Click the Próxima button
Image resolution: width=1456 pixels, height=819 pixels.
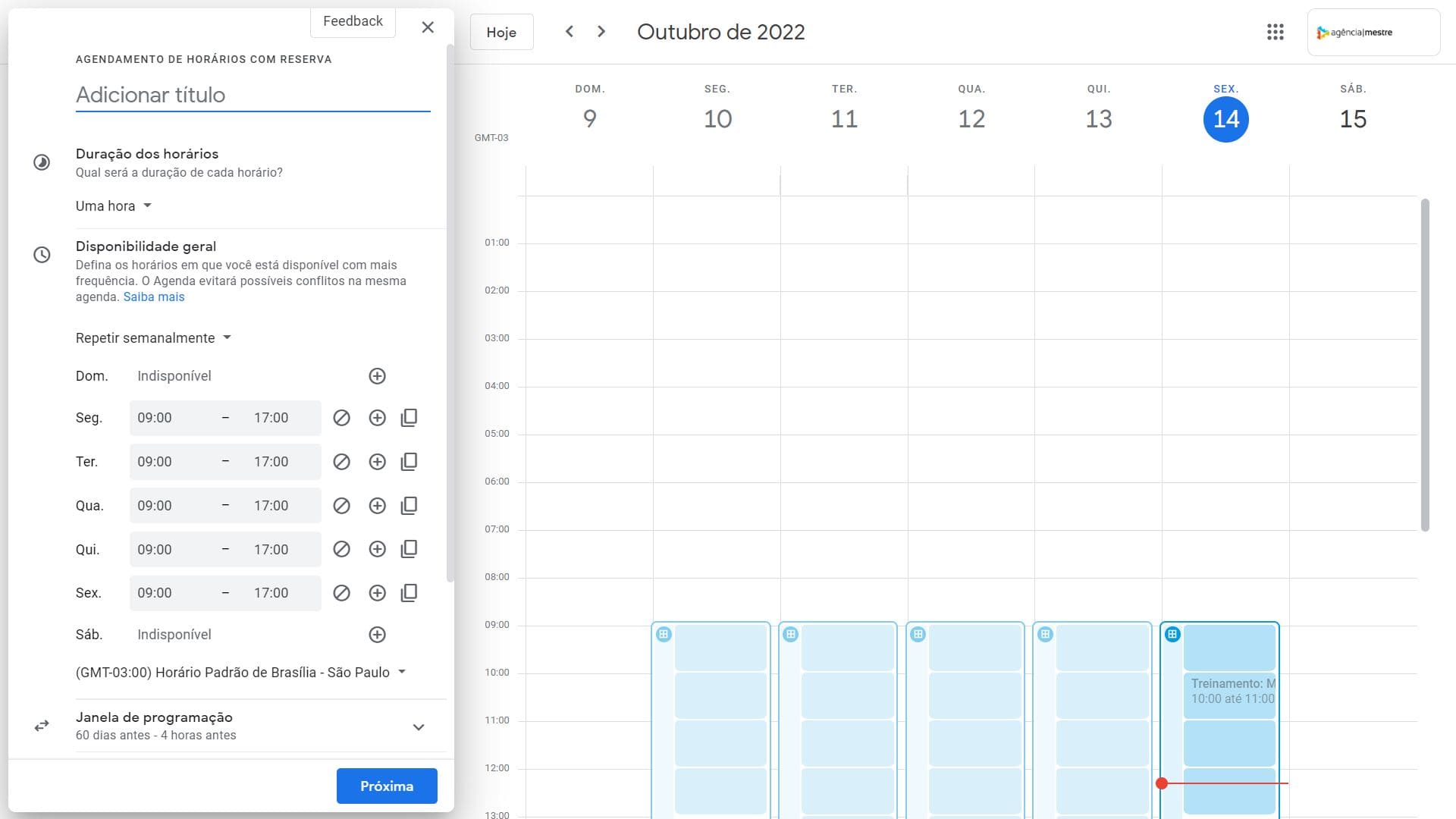(x=387, y=786)
